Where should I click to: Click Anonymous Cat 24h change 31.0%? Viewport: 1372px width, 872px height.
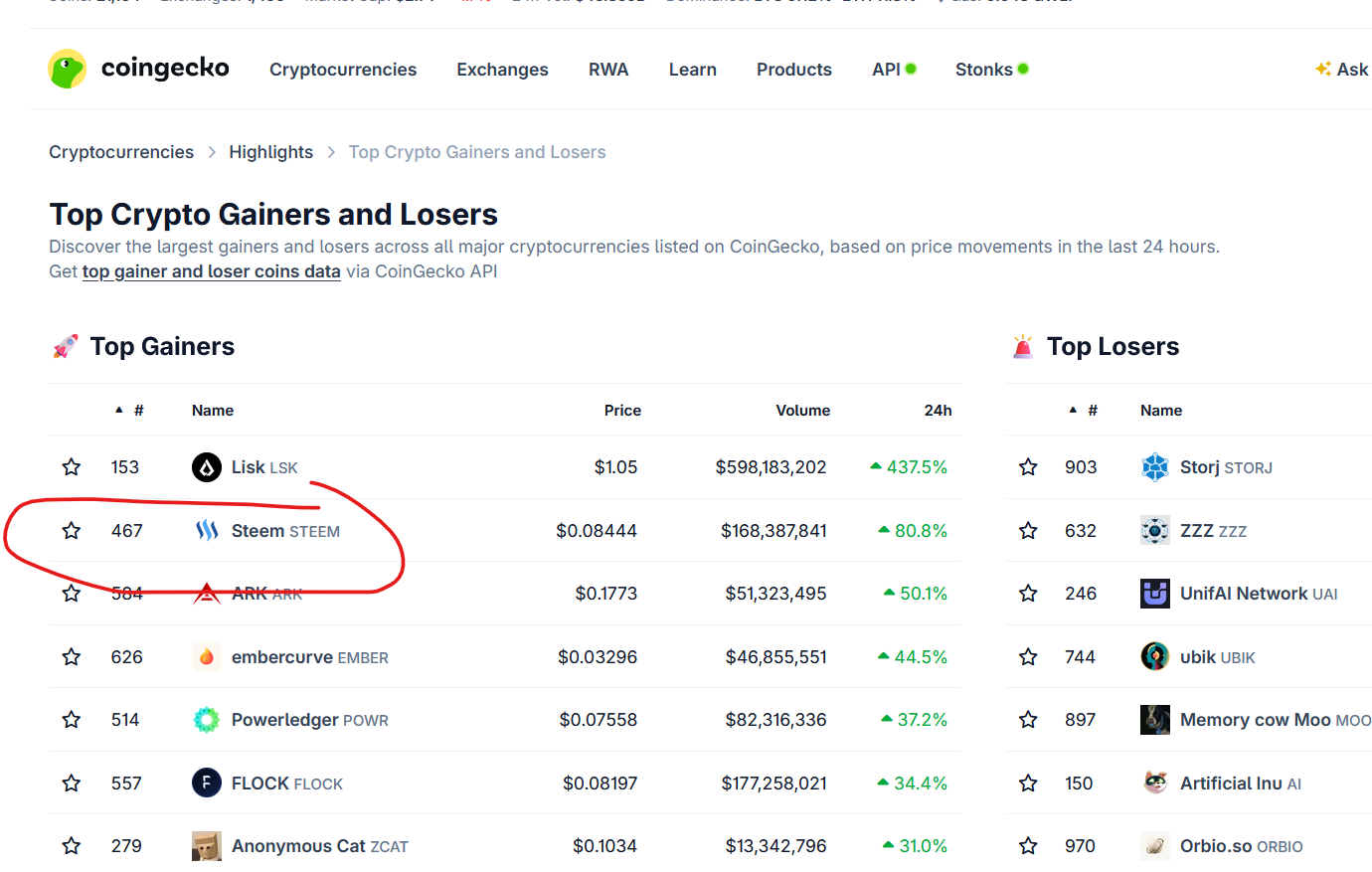click(915, 846)
